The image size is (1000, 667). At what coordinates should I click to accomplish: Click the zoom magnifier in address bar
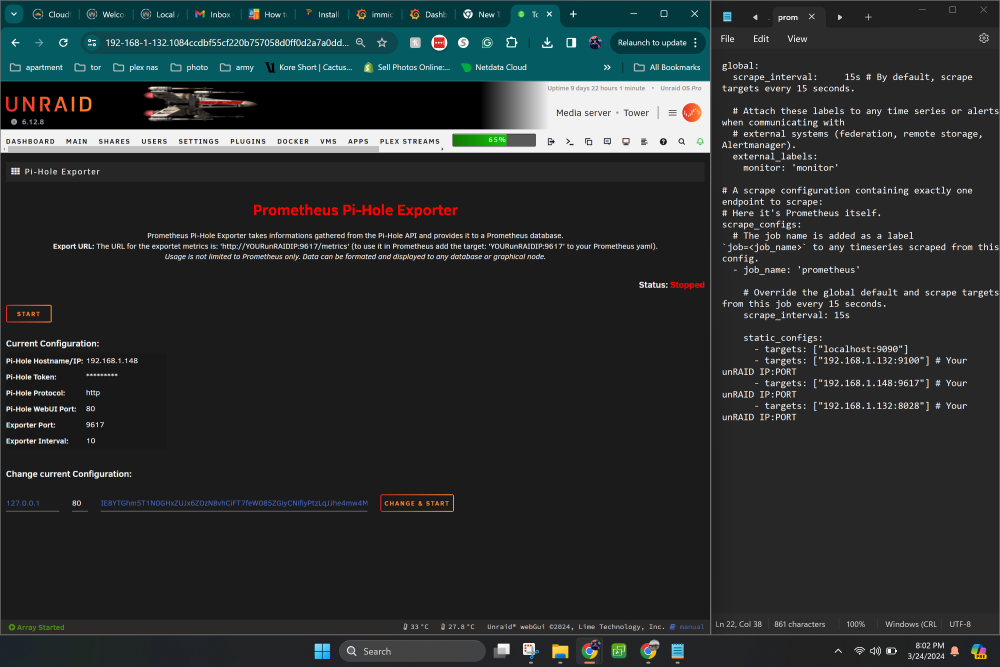point(360,43)
